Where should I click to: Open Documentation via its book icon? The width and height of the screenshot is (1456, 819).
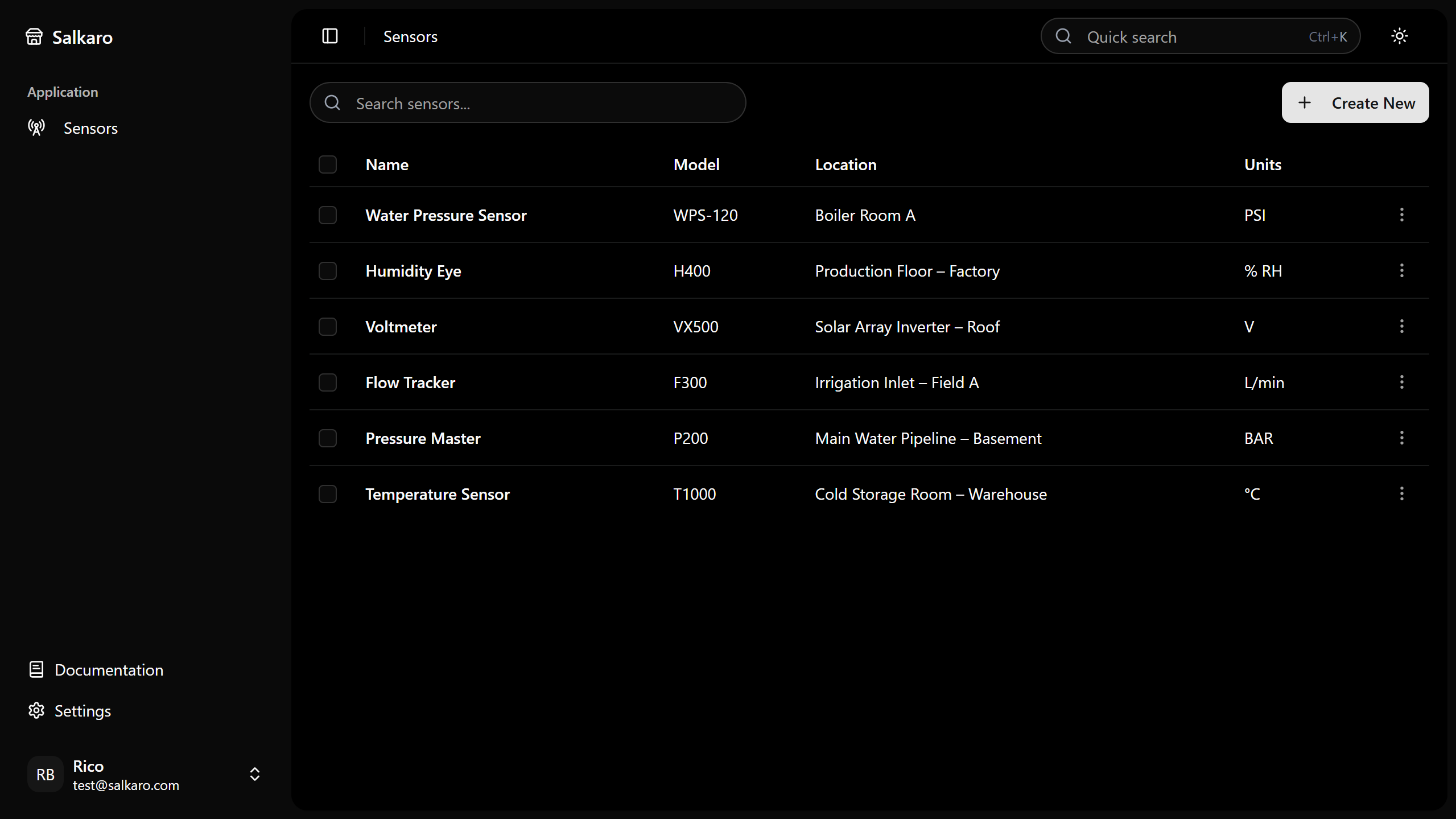click(x=35, y=669)
